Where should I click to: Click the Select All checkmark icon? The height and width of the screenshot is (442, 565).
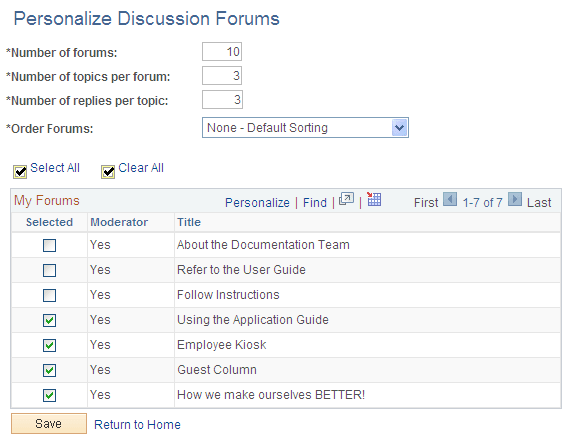[x=20, y=172]
